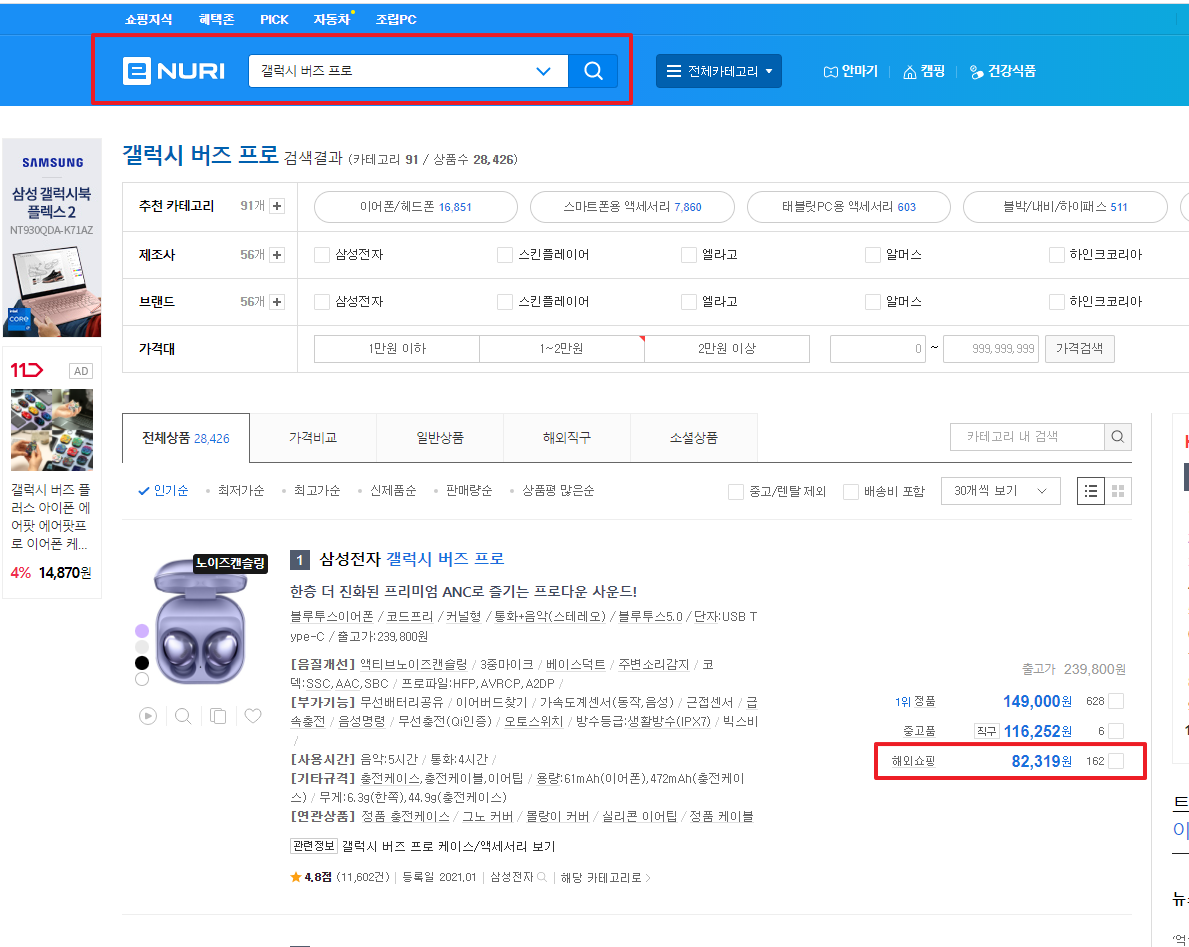
Task: Open the 캠핑 shortcut link
Action: coord(924,71)
